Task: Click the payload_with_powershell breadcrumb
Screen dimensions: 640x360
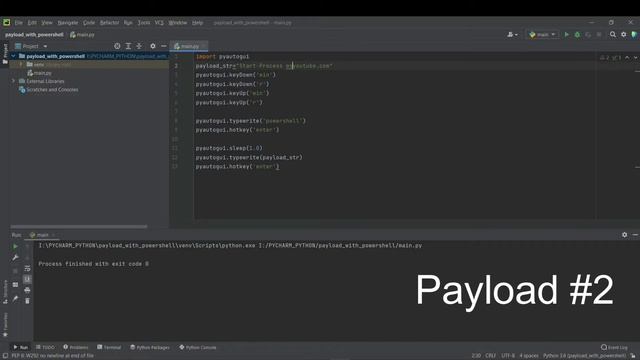Action: click(x=34, y=35)
